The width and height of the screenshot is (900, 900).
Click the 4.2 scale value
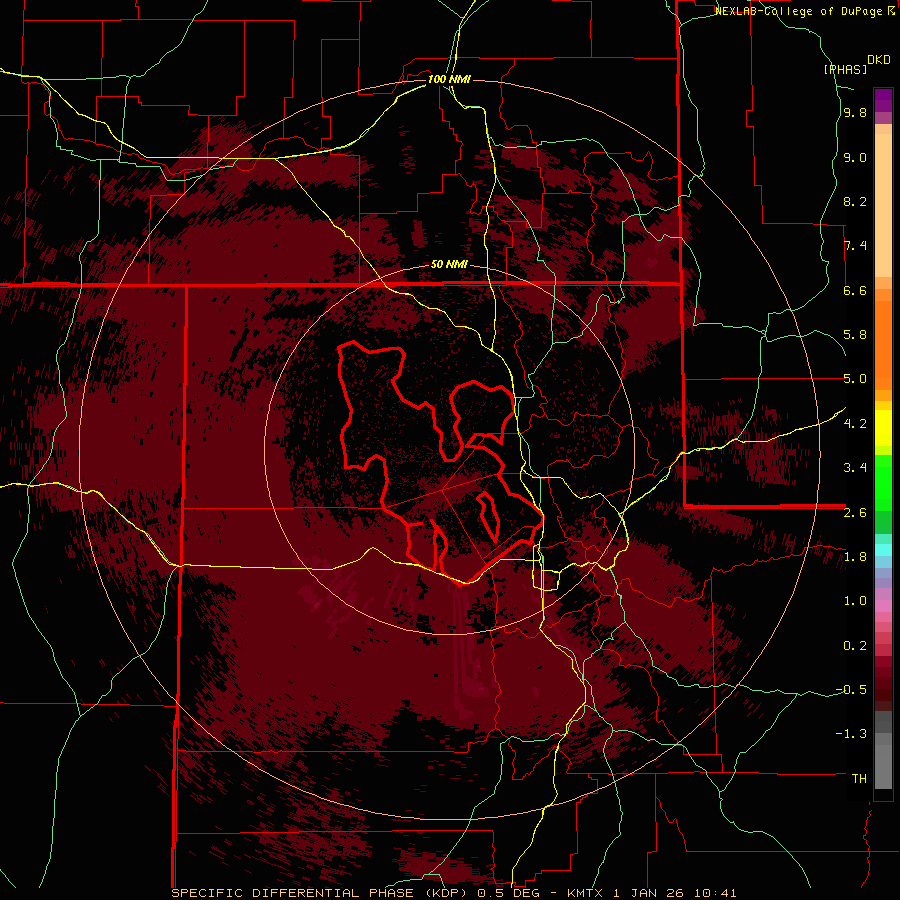coord(855,423)
